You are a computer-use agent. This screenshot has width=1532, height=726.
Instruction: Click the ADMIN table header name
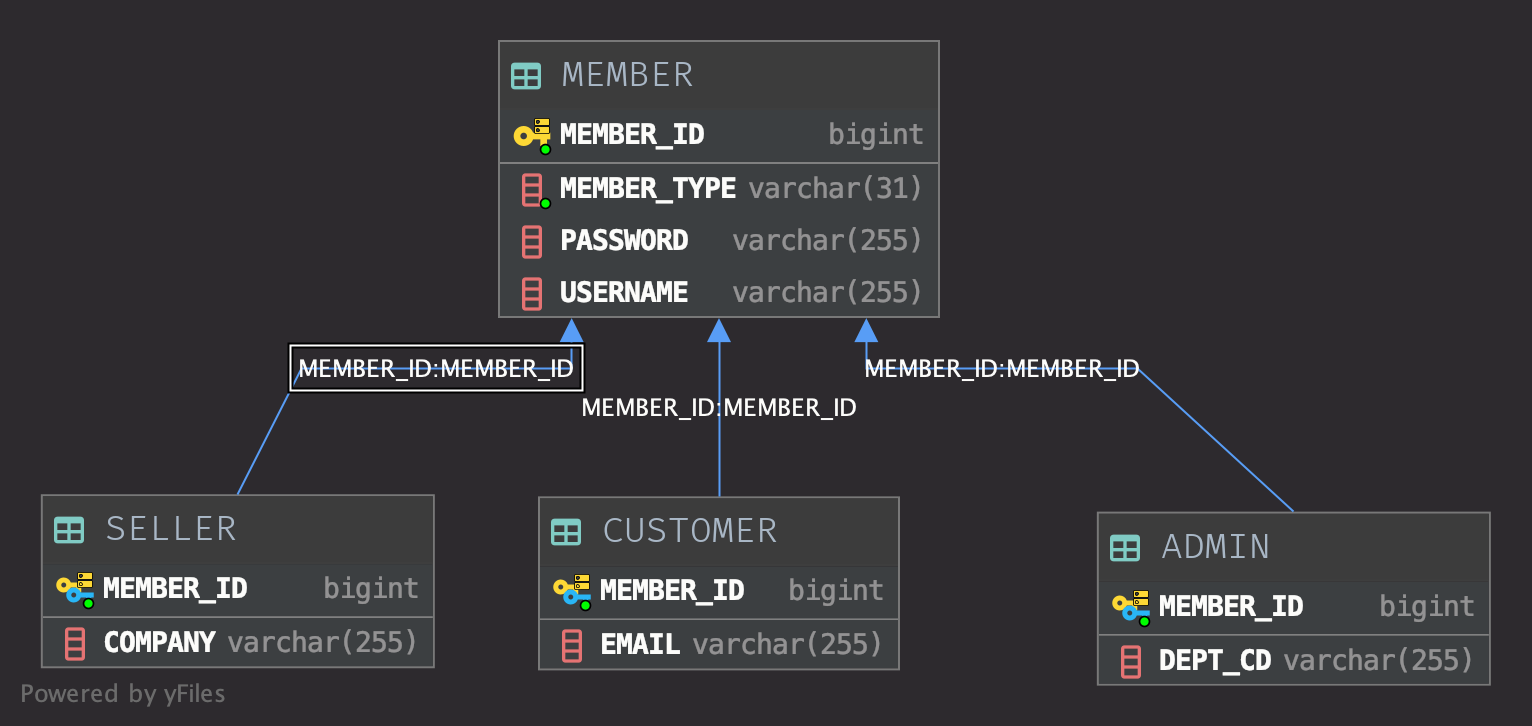point(1216,547)
